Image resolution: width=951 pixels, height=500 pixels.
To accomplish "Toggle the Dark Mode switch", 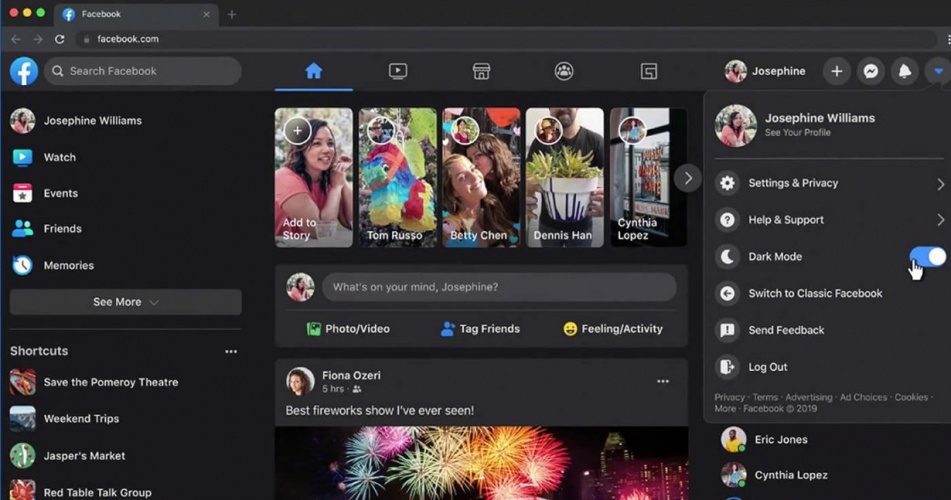I will pos(927,256).
